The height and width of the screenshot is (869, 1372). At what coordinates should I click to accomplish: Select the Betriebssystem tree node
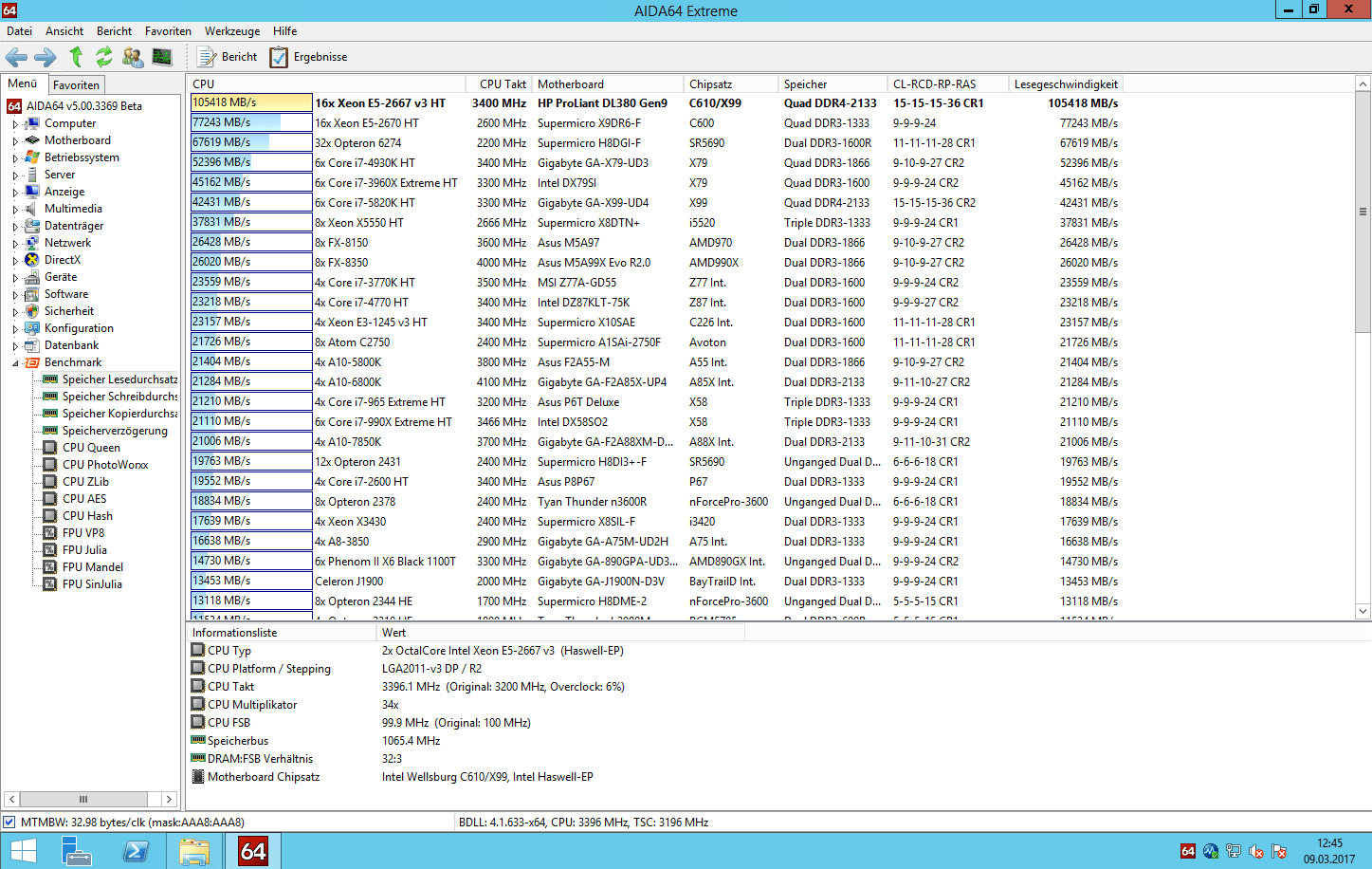point(82,157)
